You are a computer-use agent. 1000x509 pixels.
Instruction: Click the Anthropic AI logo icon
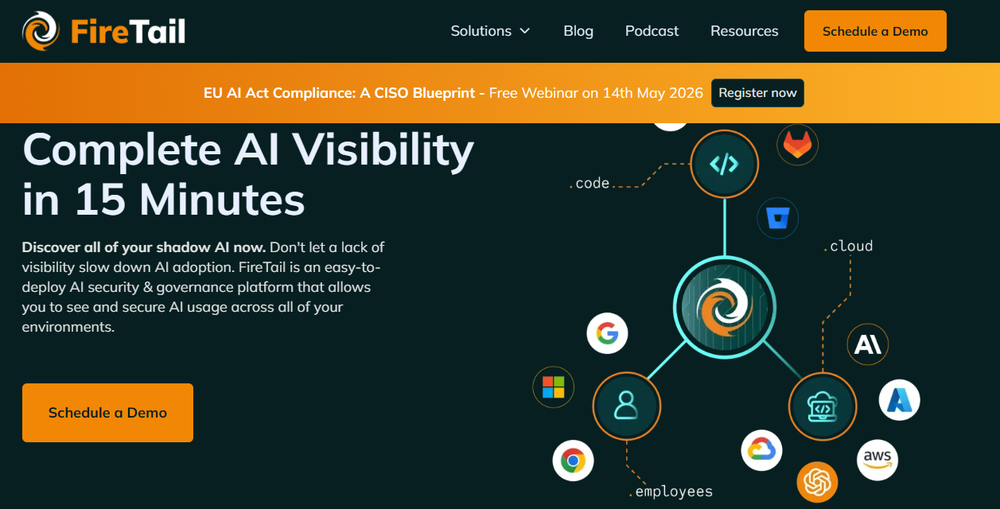pos(867,344)
